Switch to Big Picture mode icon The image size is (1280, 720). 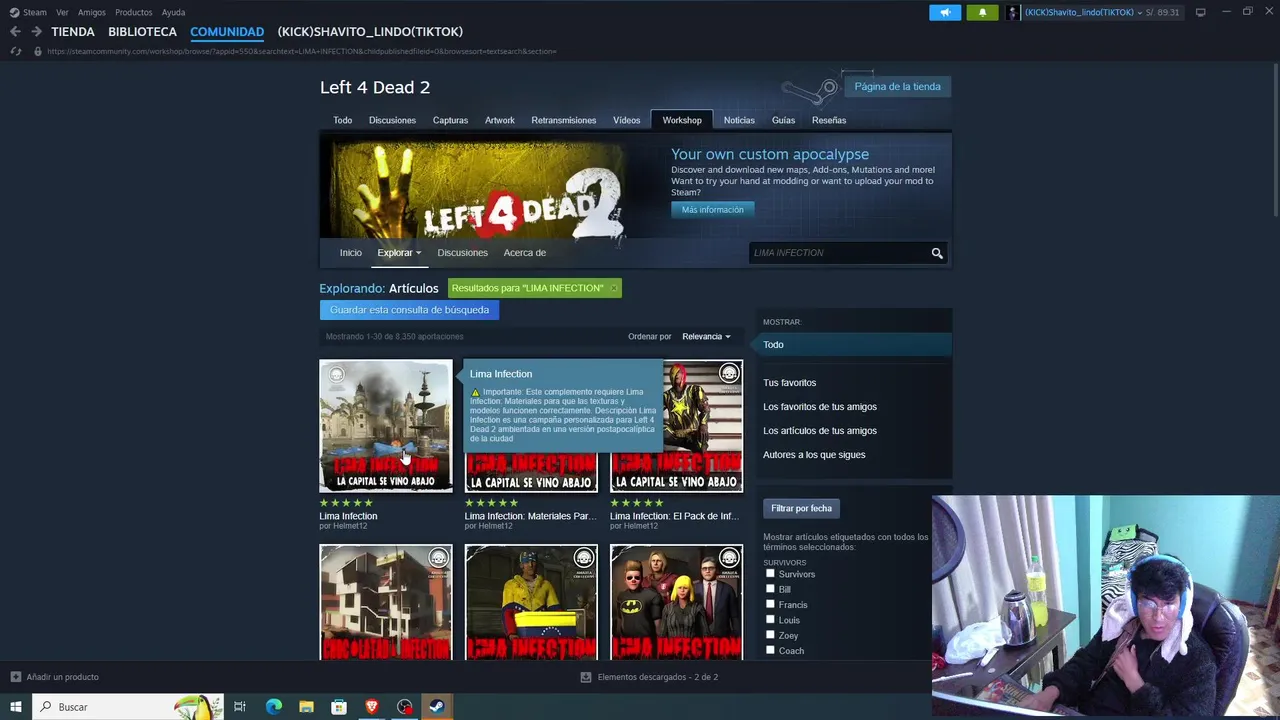click(x=1200, y=12)
